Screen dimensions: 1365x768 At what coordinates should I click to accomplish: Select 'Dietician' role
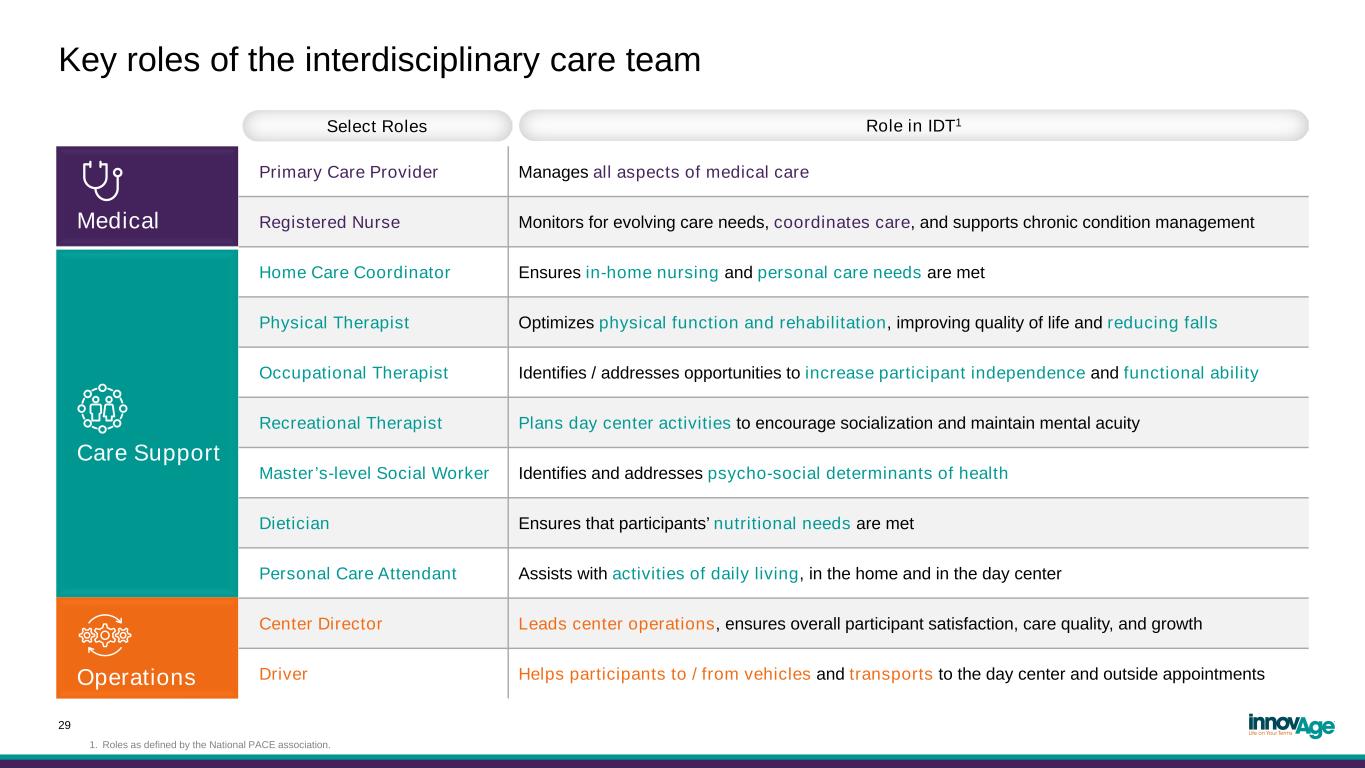(x=294, y=523)
